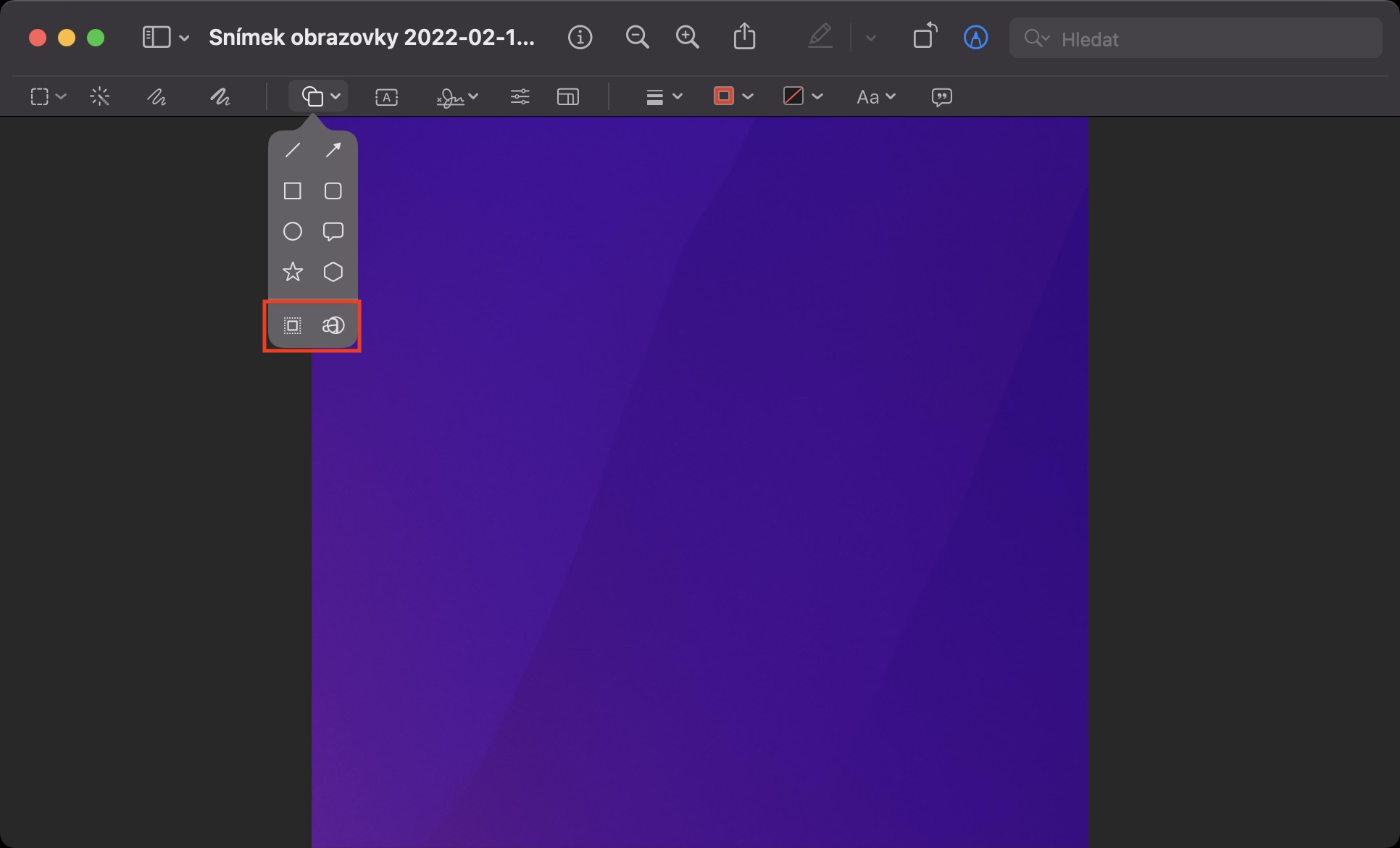Select the Loupe magnifier tool
1400x848 pixels.
pyautogui.click(x=333, y=325)
